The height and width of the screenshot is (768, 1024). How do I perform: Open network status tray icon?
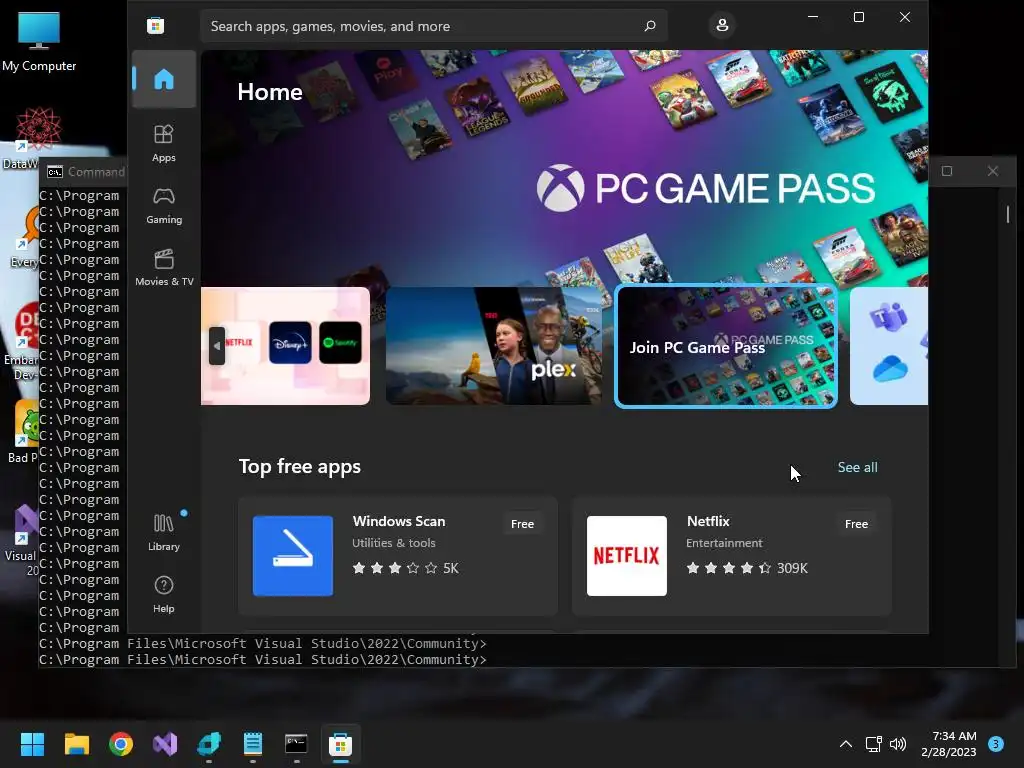tap(873, 744)
